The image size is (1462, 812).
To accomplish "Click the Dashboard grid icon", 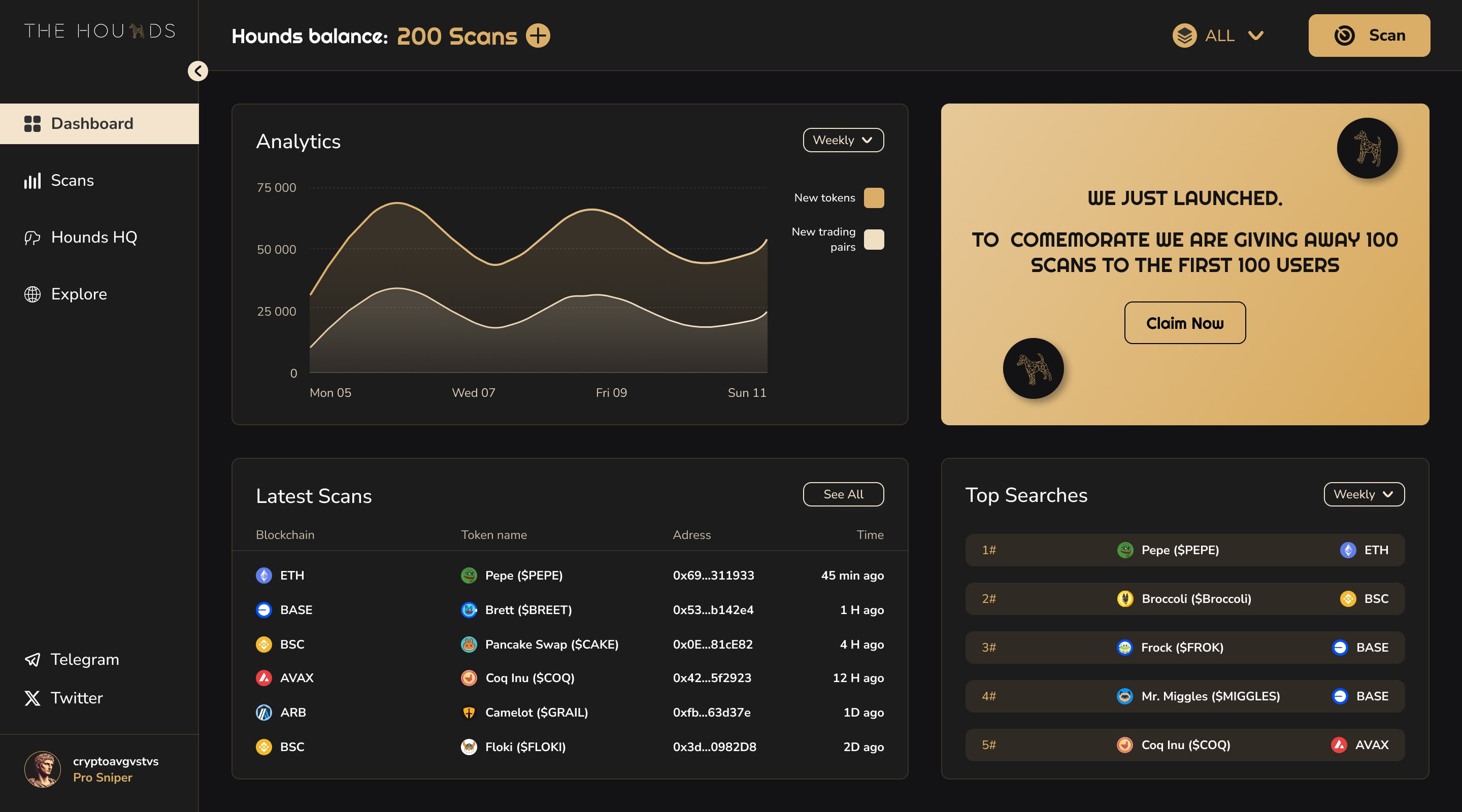I will coord(32,124).
